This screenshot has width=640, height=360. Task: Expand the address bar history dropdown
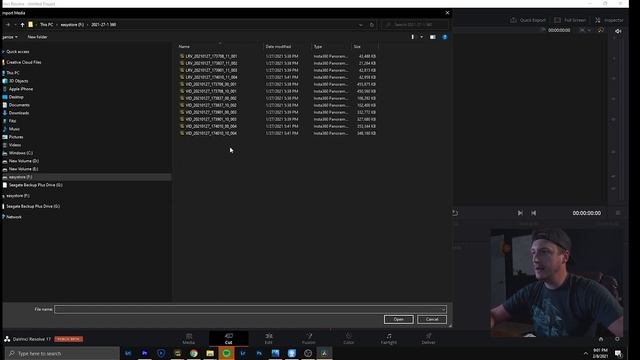coord(361,24)
